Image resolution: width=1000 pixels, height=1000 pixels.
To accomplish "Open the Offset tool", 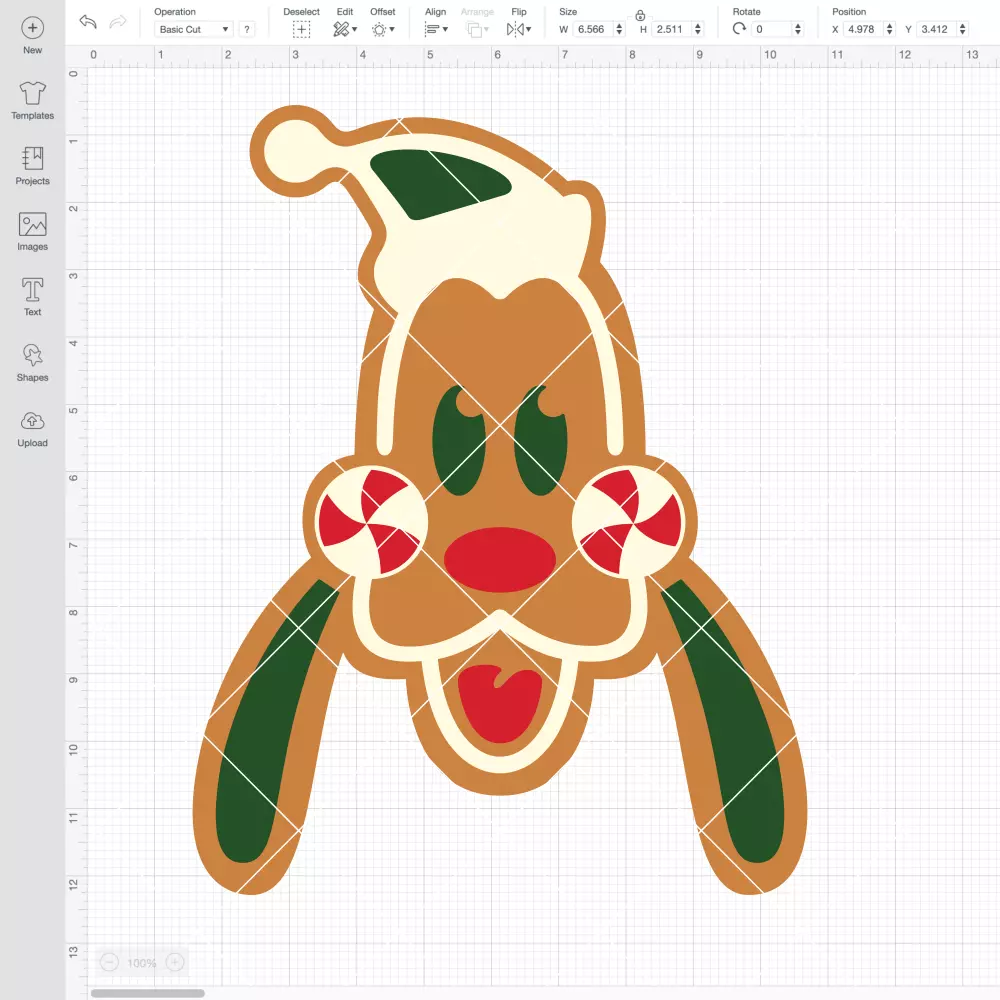I will pyautogui.click(x=383, y=29).
